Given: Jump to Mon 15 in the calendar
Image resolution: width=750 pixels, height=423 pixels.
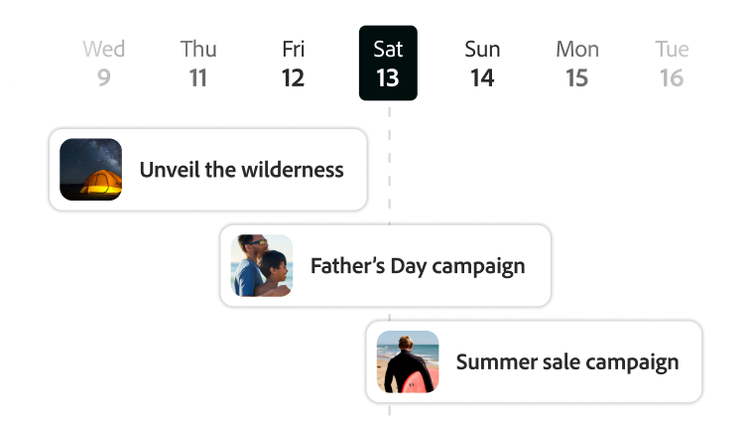Looking at the screenshot, I should tap(577, 63).
